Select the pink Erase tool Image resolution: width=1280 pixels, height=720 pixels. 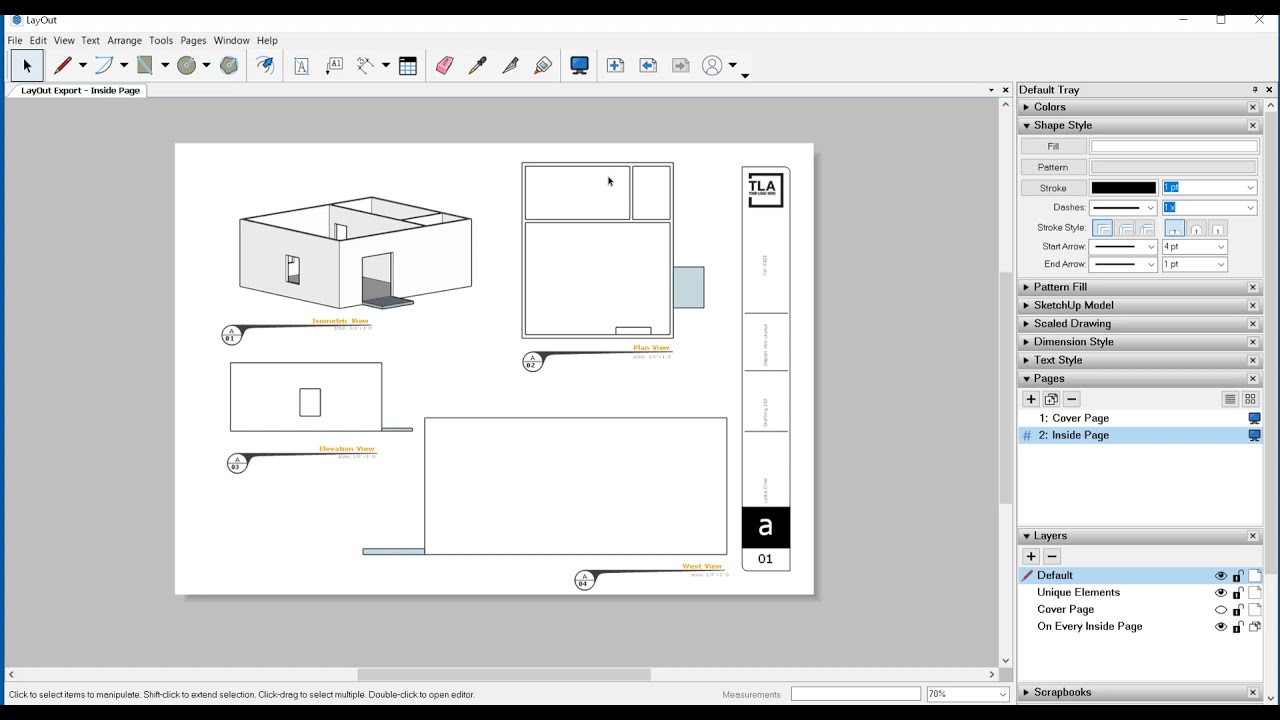point(444,66)
